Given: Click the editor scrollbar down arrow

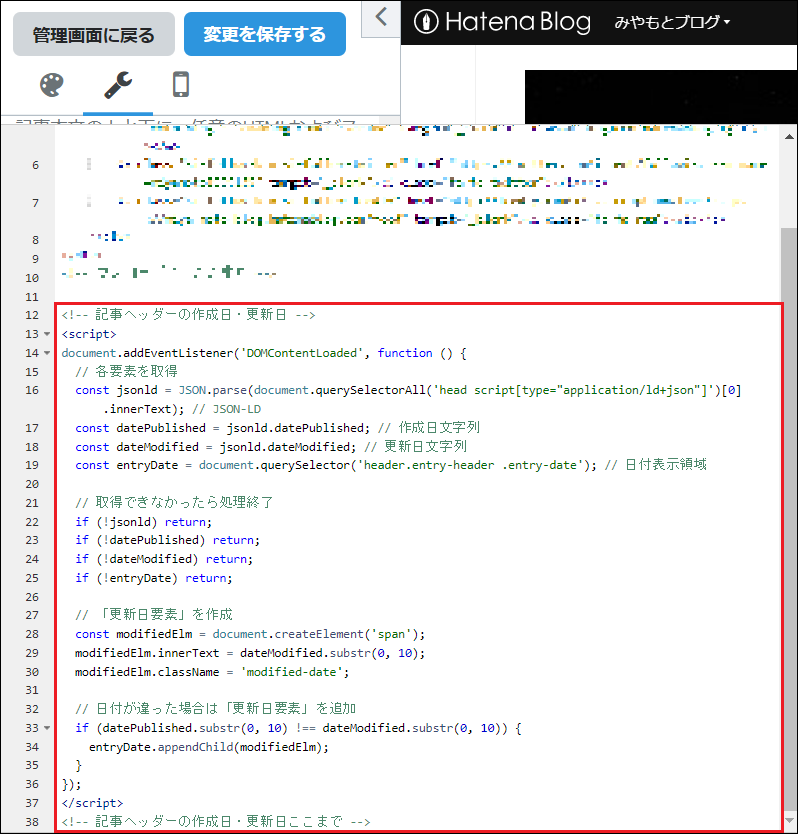Looking at the screenshot, I should pyautogui.click(x=789, y=821).
